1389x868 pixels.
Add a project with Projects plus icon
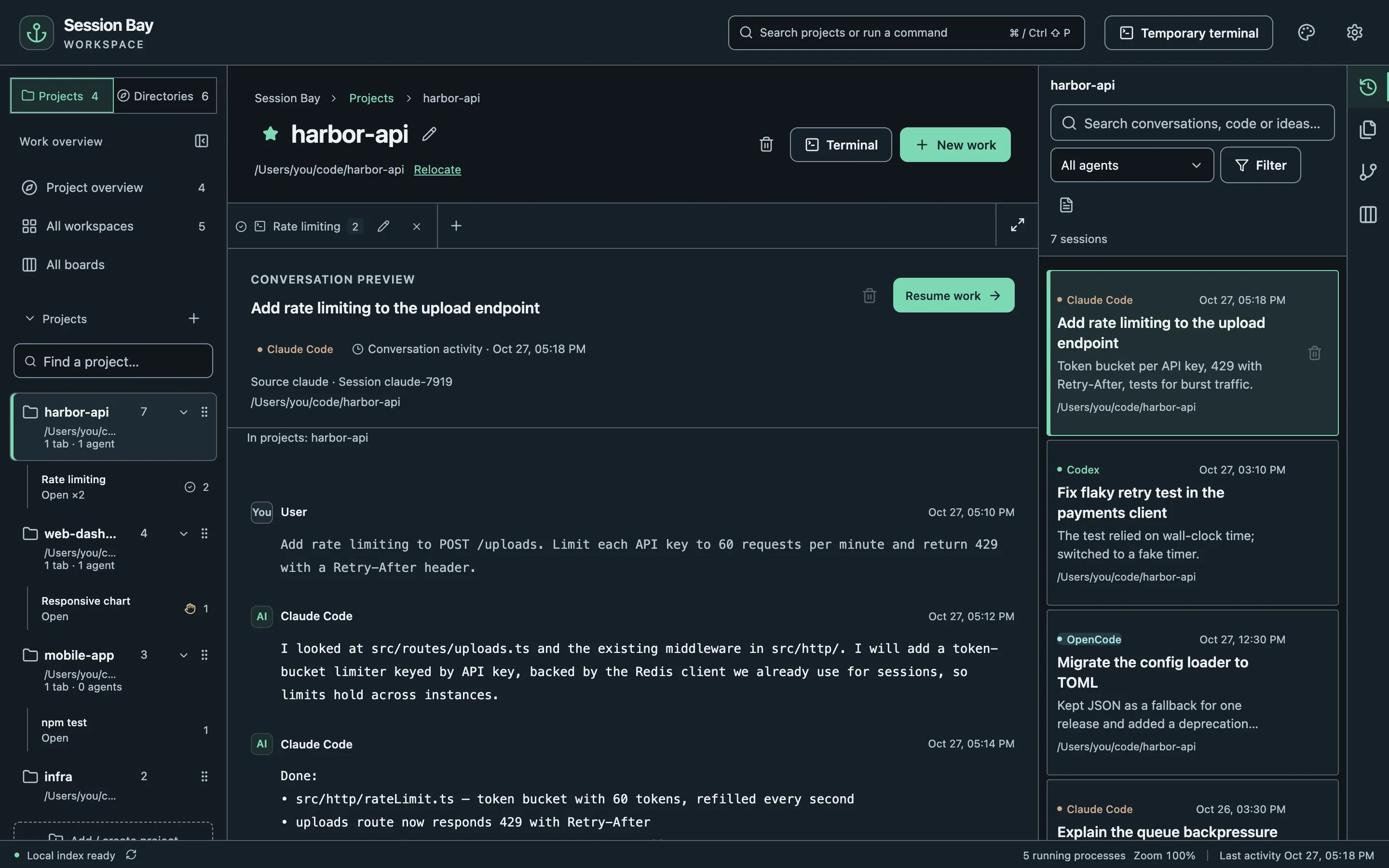194,319
